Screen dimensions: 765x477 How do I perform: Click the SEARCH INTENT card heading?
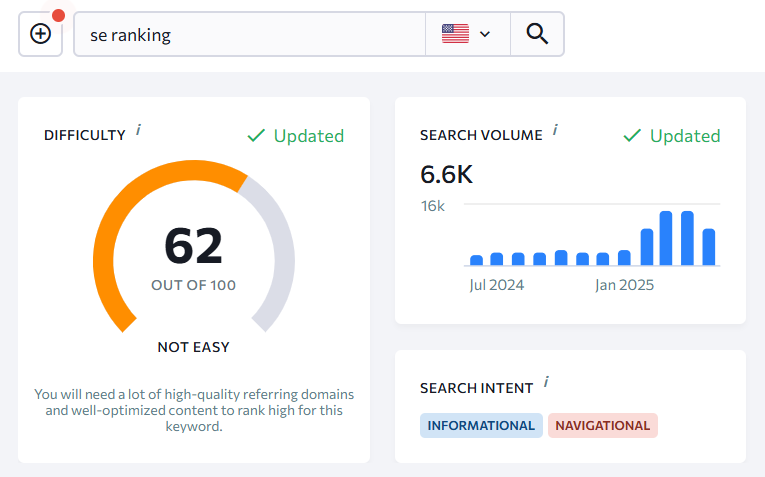click(477, 388)
